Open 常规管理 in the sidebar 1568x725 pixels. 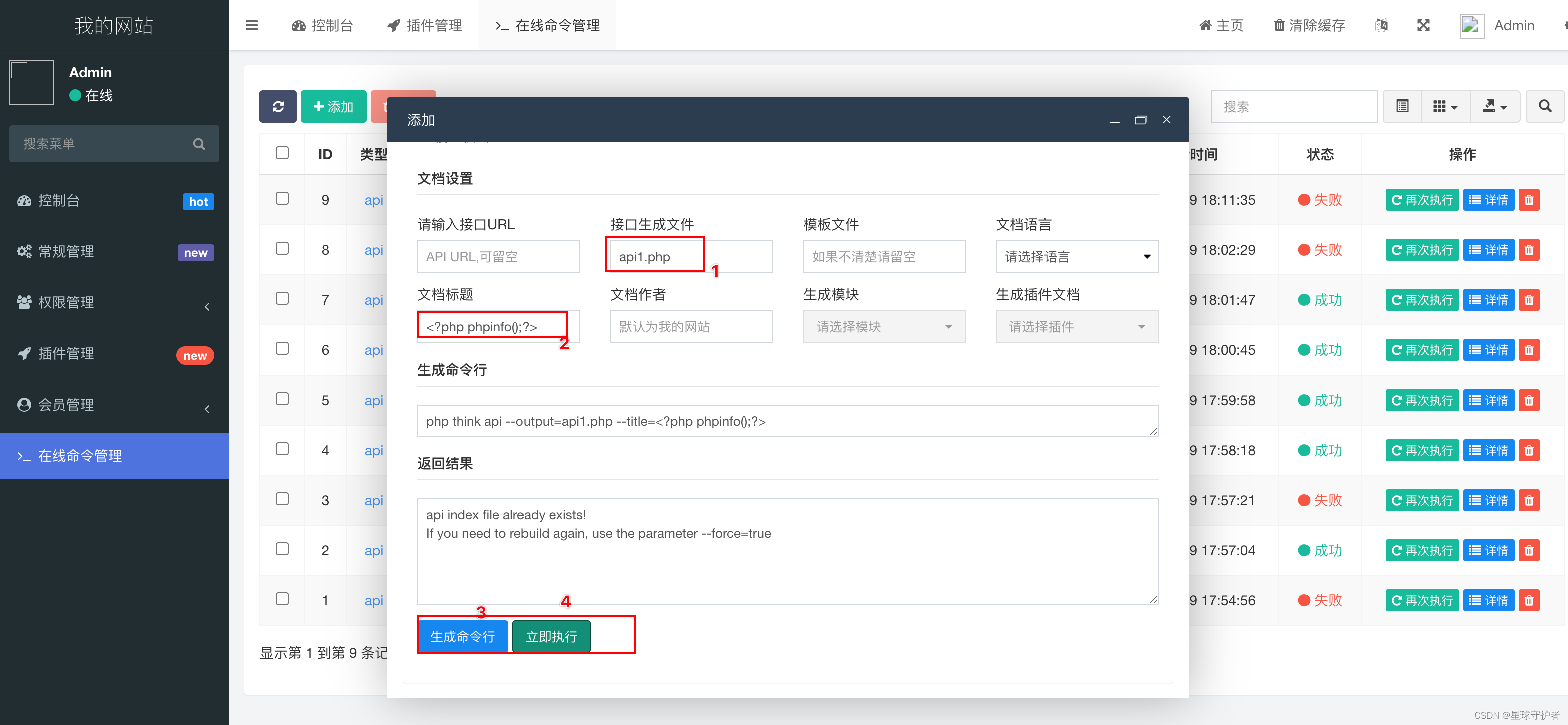click(x=114, y=252)
